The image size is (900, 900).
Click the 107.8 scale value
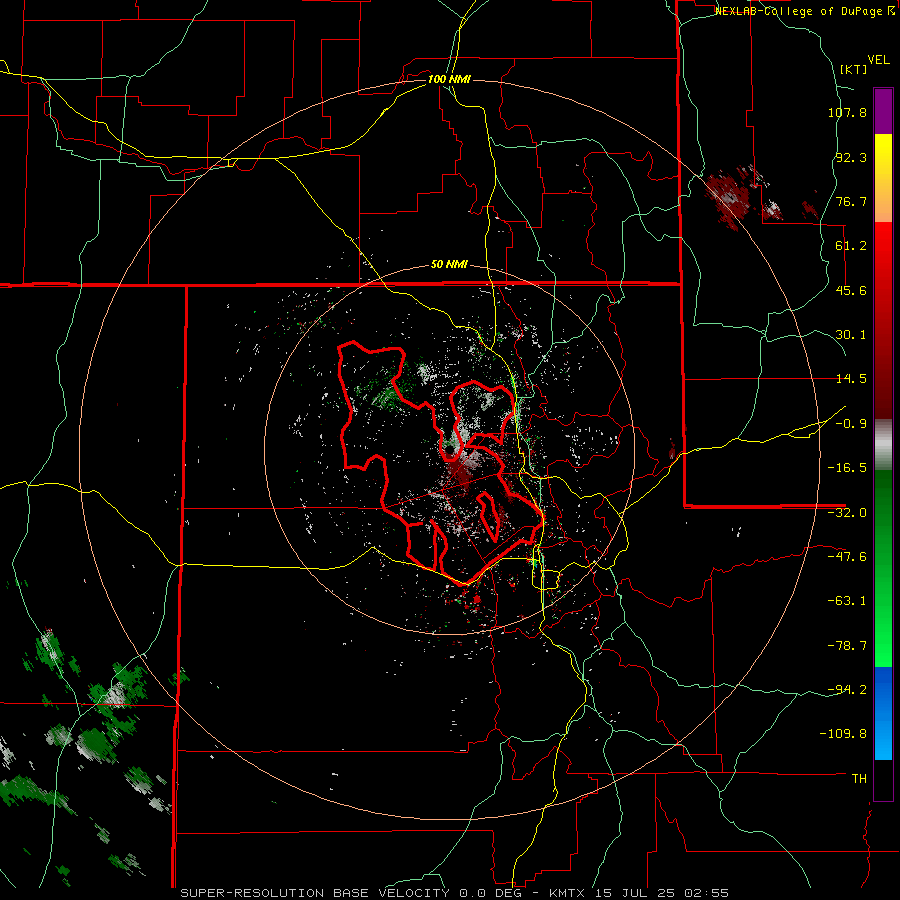(x=847, y=112)
